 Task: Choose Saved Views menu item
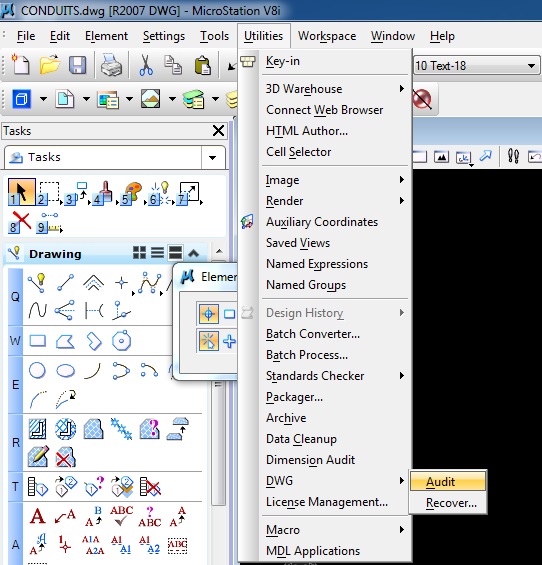click(335, 243)
